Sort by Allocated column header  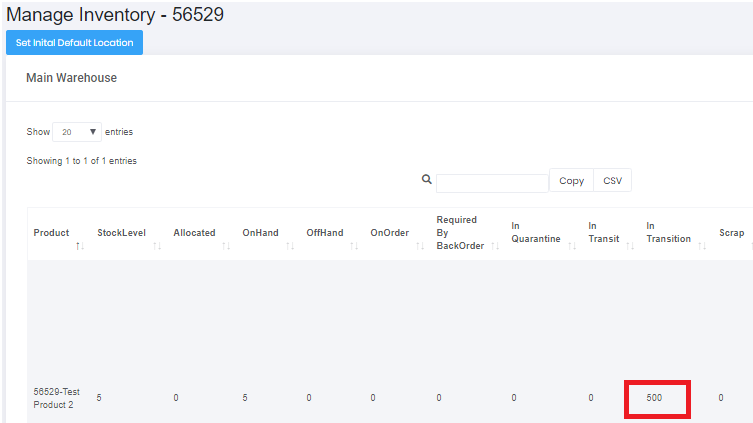click(x=194, y=233)
